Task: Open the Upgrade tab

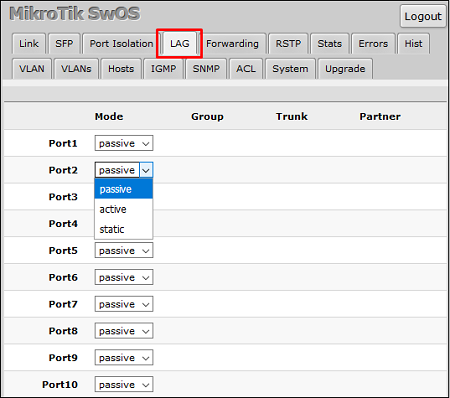Action: point(345,69)
